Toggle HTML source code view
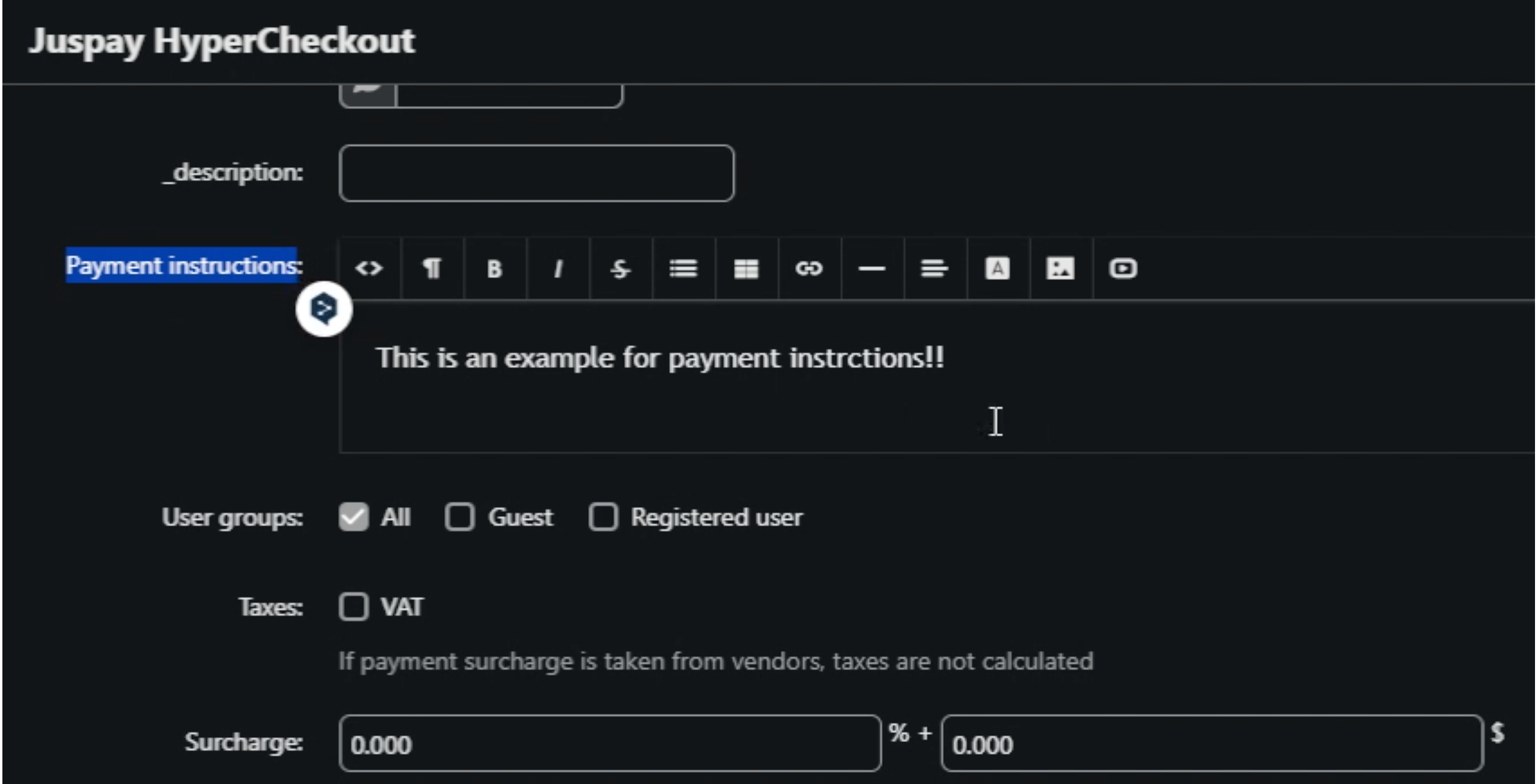This screenshot has height=784, width=1538. 369,269
